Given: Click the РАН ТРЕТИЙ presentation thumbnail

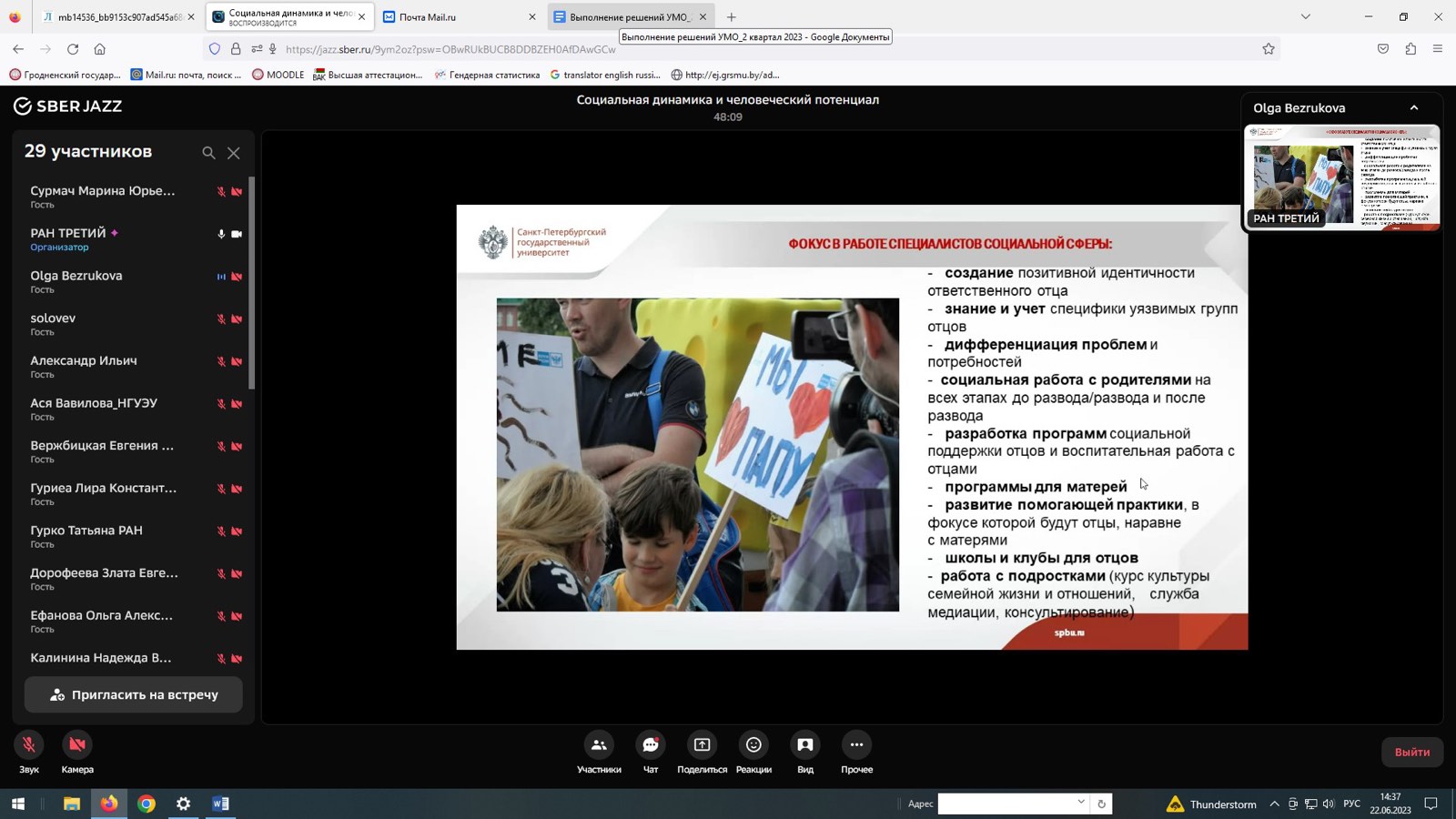Looking at the screenshot, I should (x=1341, y=177).
